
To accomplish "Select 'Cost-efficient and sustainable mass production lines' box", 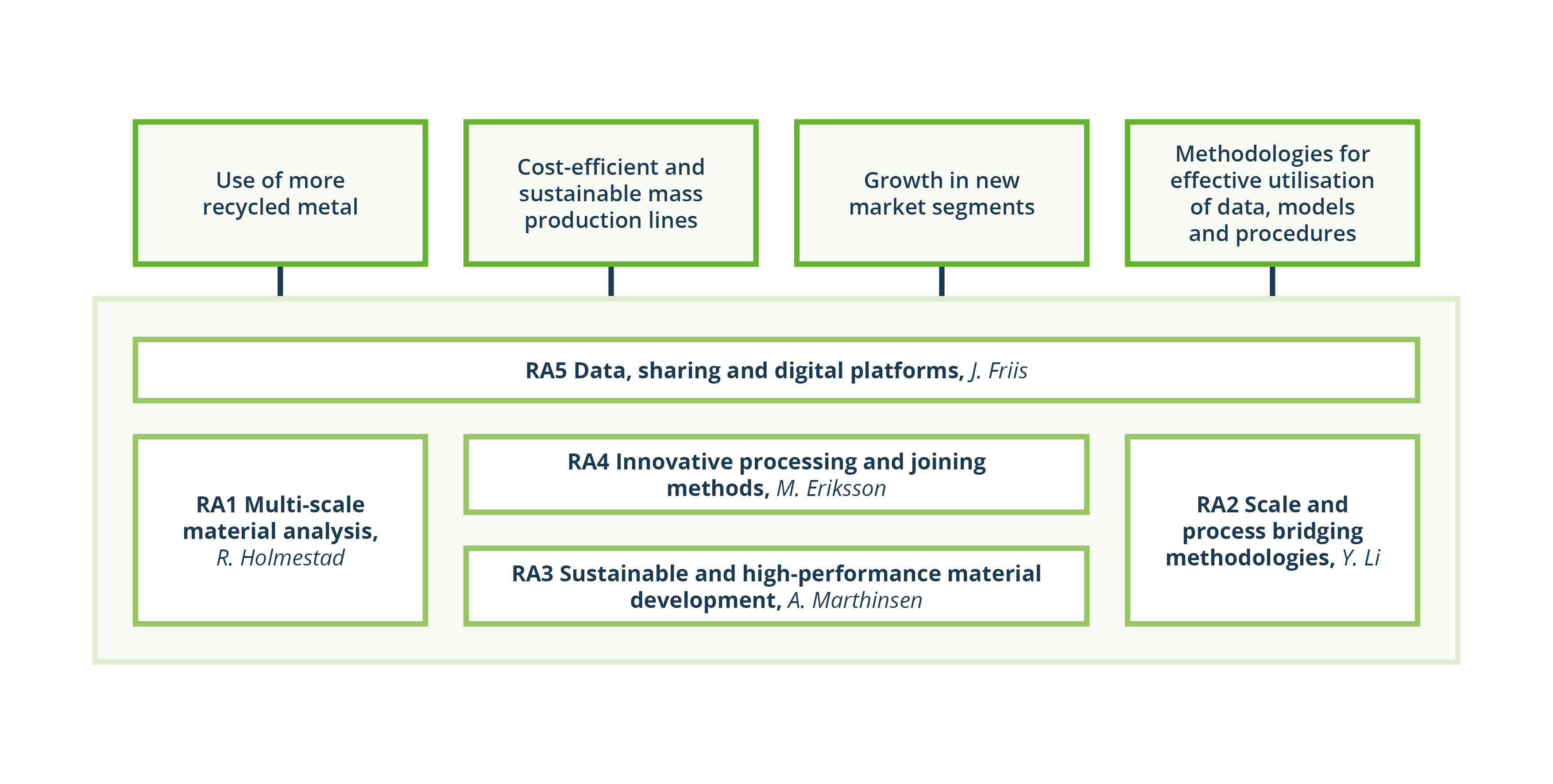I will tap(611, 193).
